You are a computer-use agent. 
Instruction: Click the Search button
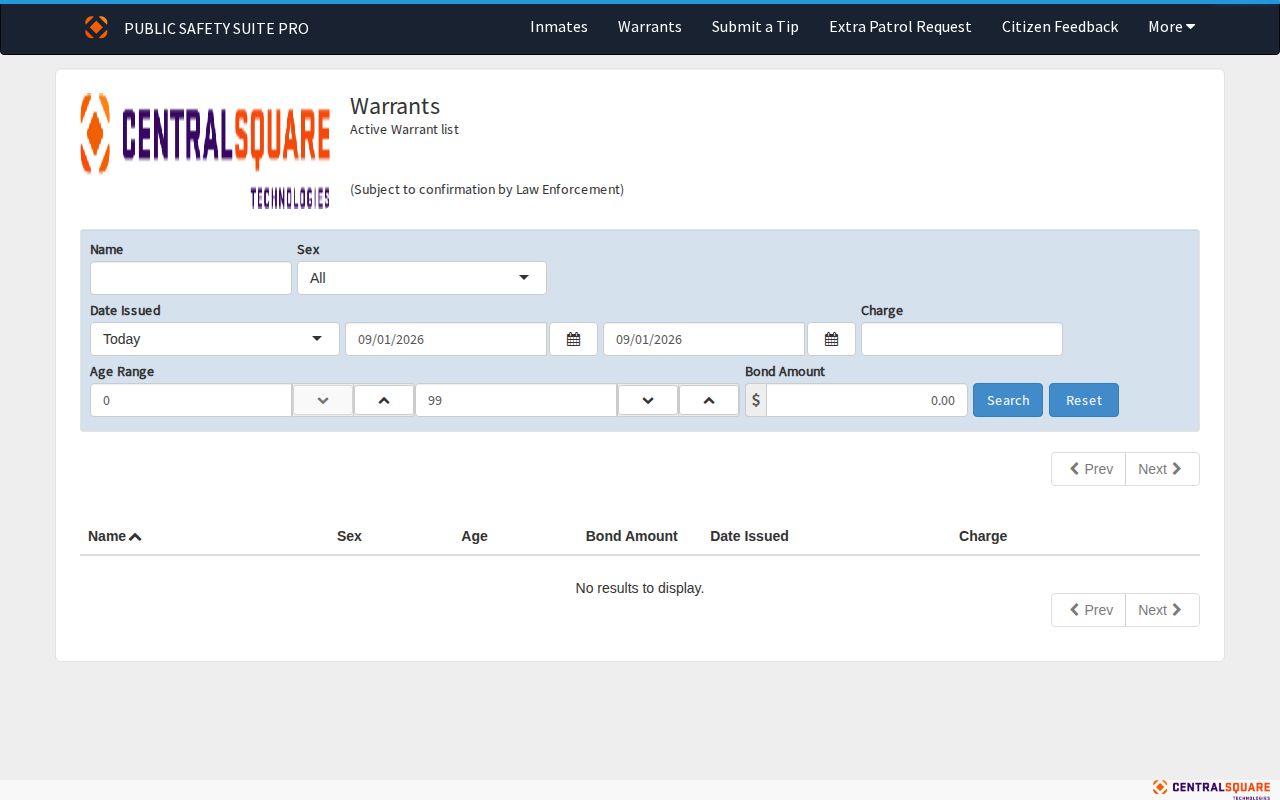tap(1008, 400)
